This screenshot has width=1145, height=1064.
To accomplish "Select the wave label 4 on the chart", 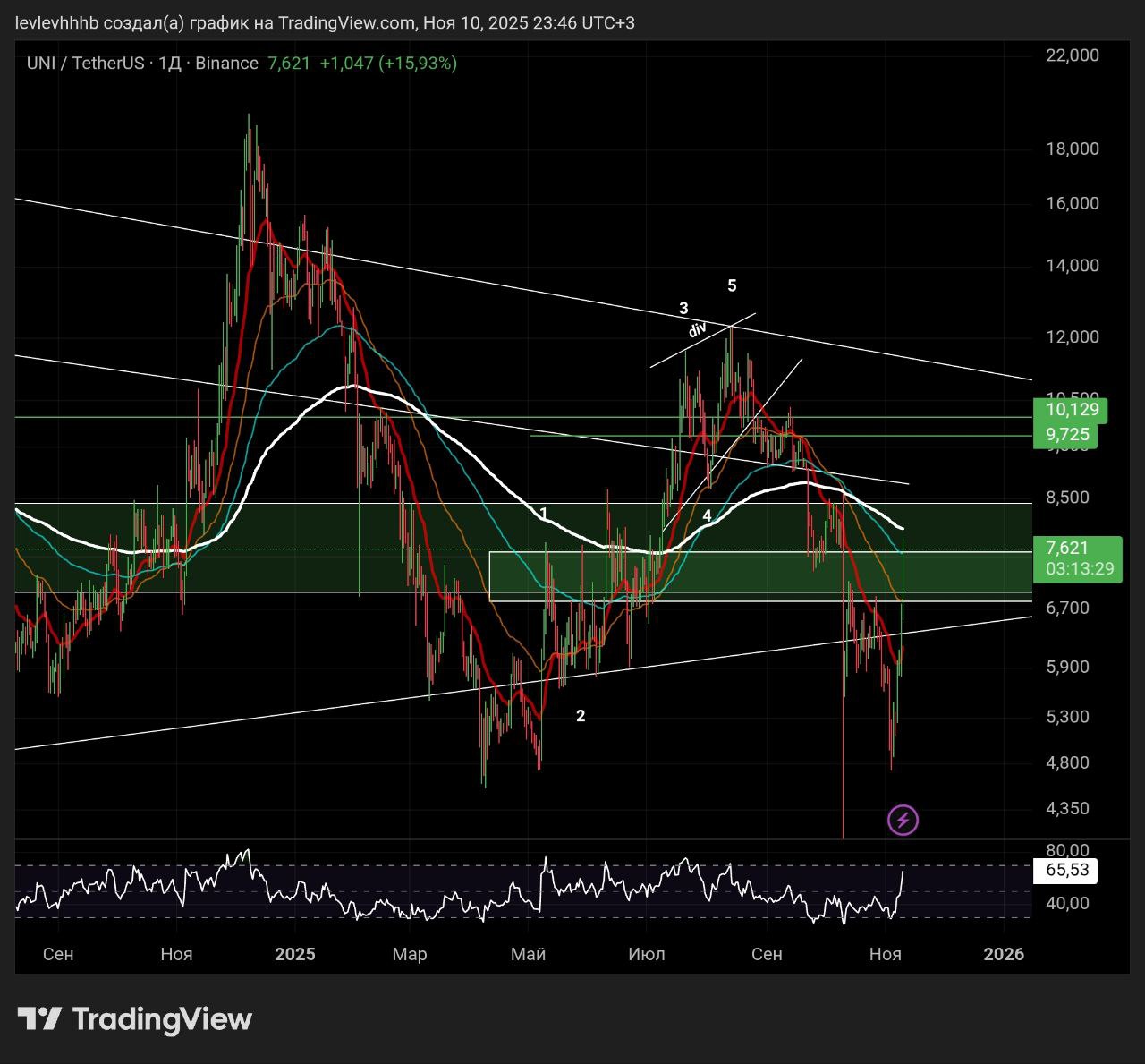I will point(707,516).
